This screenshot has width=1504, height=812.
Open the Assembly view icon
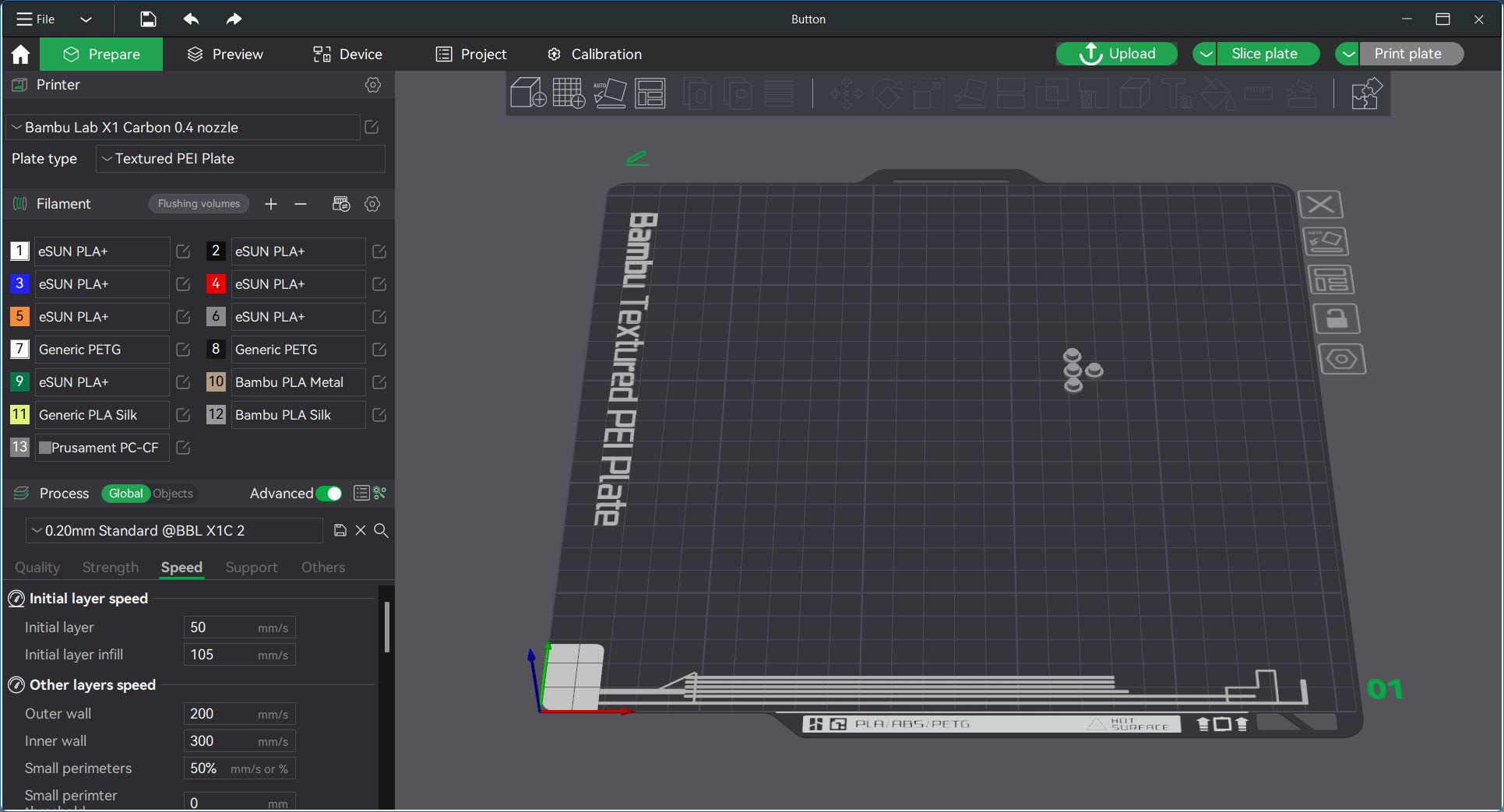click(x=1365, y=93)
